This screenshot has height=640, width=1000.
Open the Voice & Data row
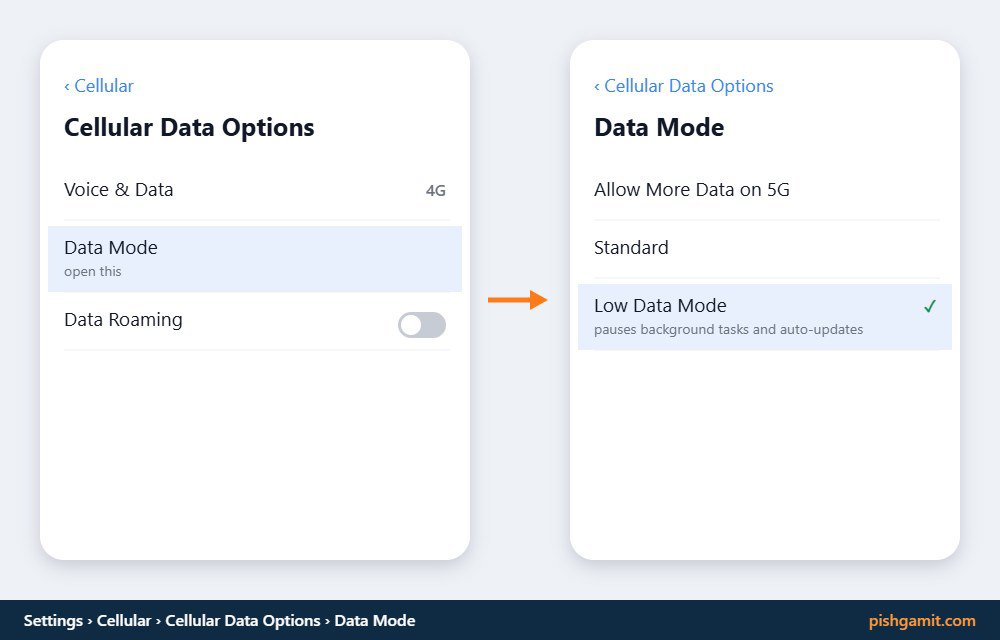[x=254, y=190]
